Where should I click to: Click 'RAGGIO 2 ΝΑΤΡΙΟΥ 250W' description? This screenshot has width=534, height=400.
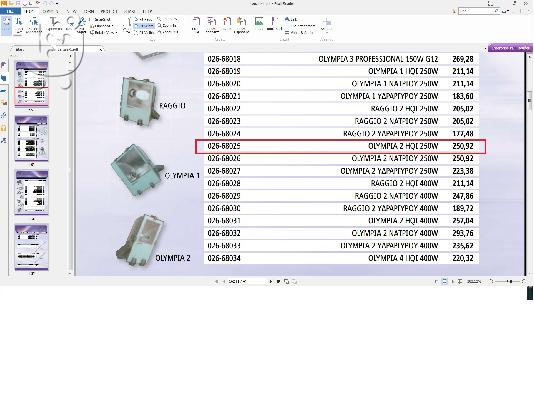point(396,121)
